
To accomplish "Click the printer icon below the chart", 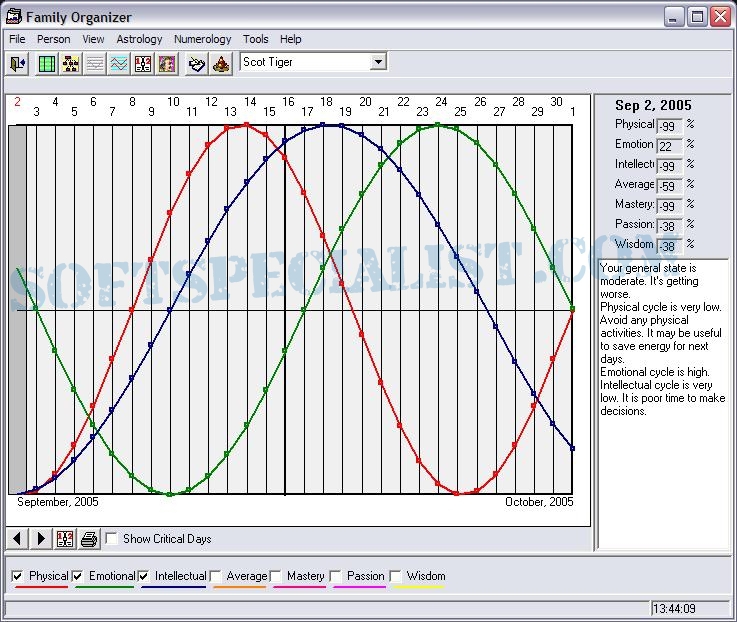I will [89, 539].
